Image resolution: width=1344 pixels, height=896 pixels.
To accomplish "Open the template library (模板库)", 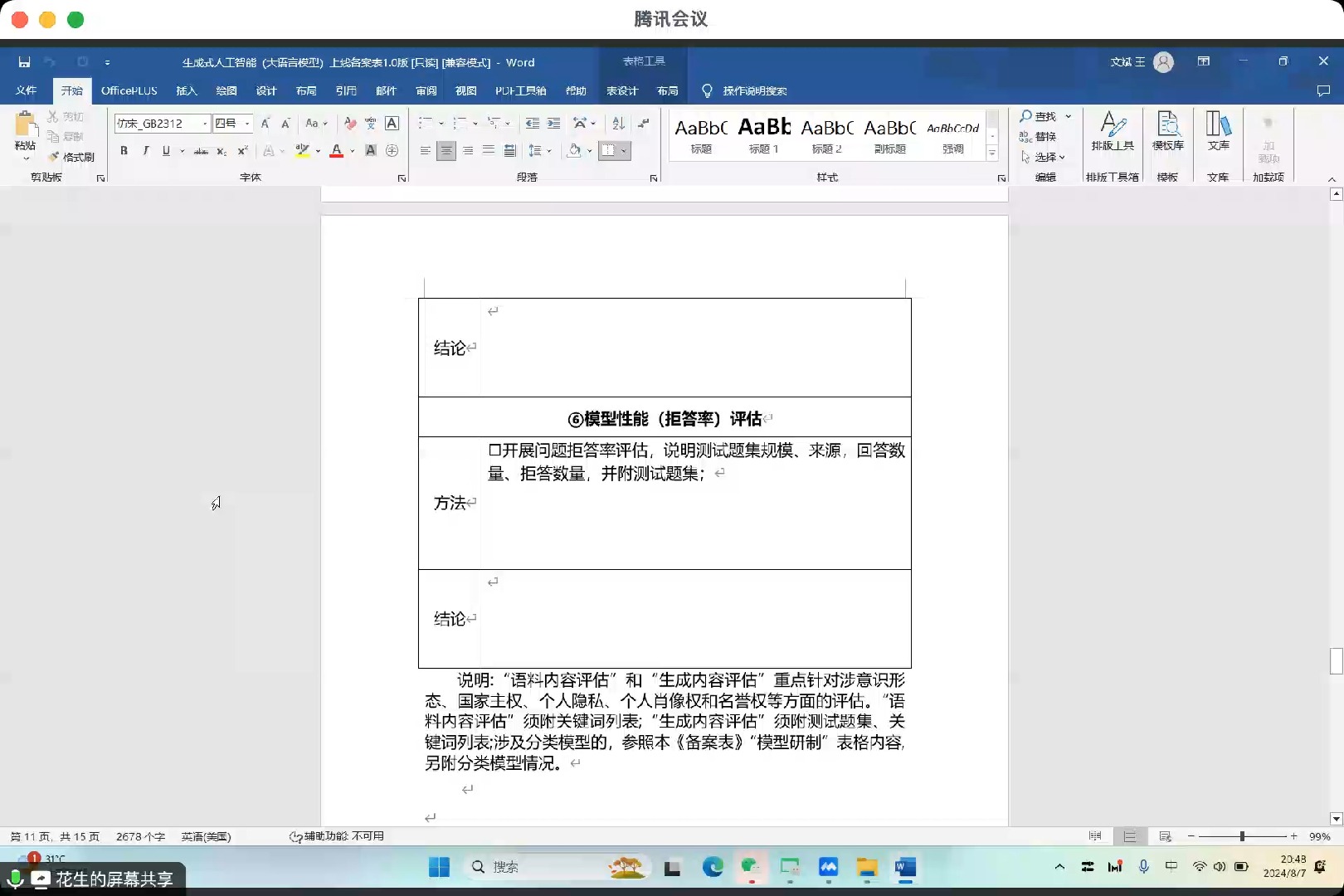I will click(x=1168, y=132).
